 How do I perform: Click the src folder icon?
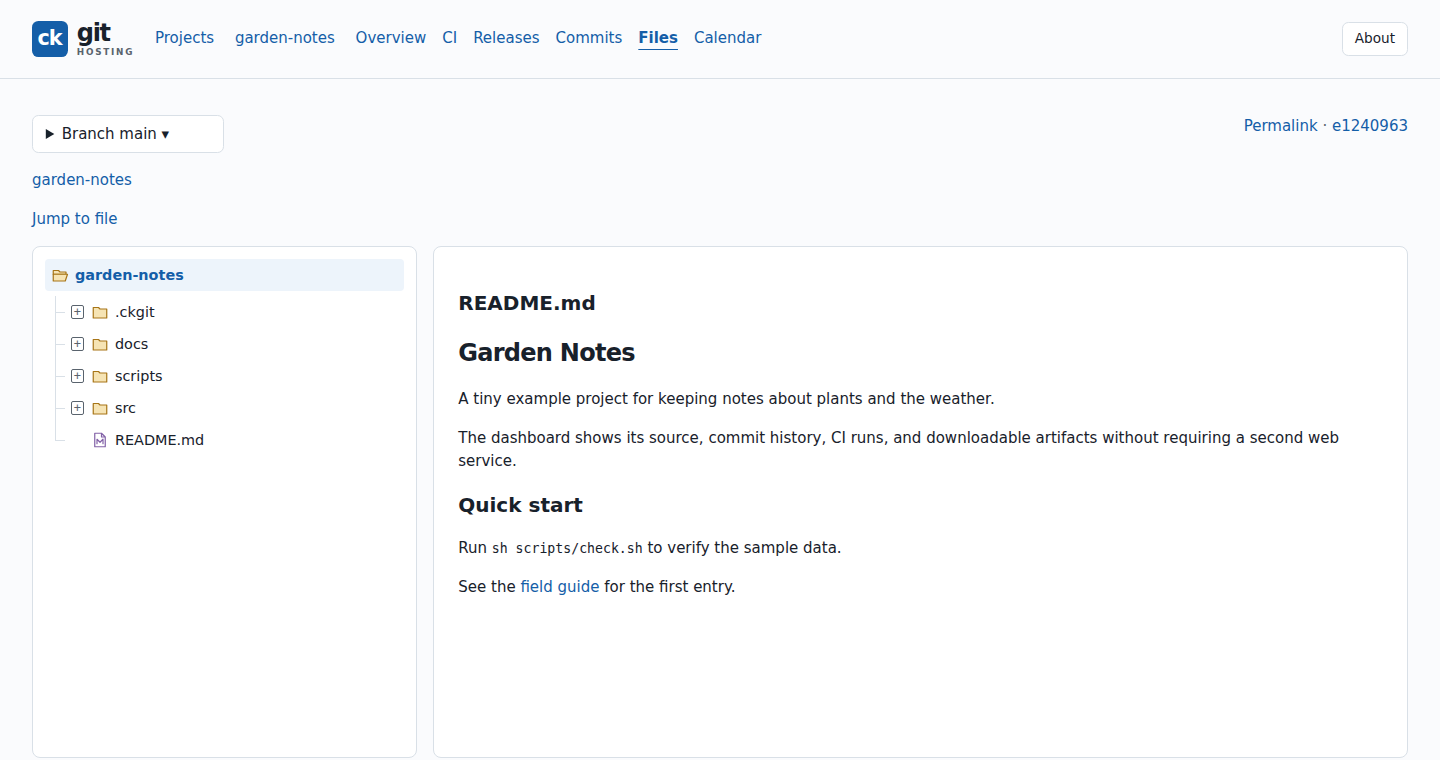[x=100, y=408]
